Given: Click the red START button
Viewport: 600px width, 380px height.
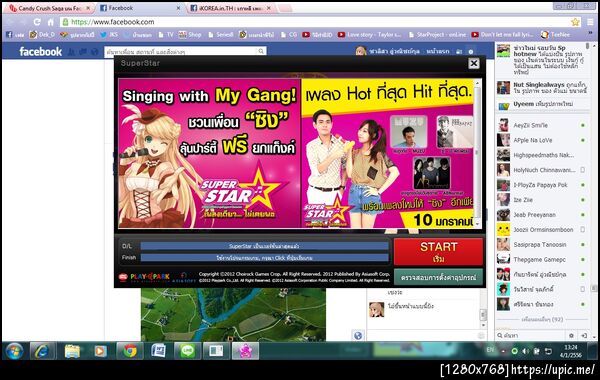Looking at the screenshot, I should pyautogui.click(x=439, y=252).
